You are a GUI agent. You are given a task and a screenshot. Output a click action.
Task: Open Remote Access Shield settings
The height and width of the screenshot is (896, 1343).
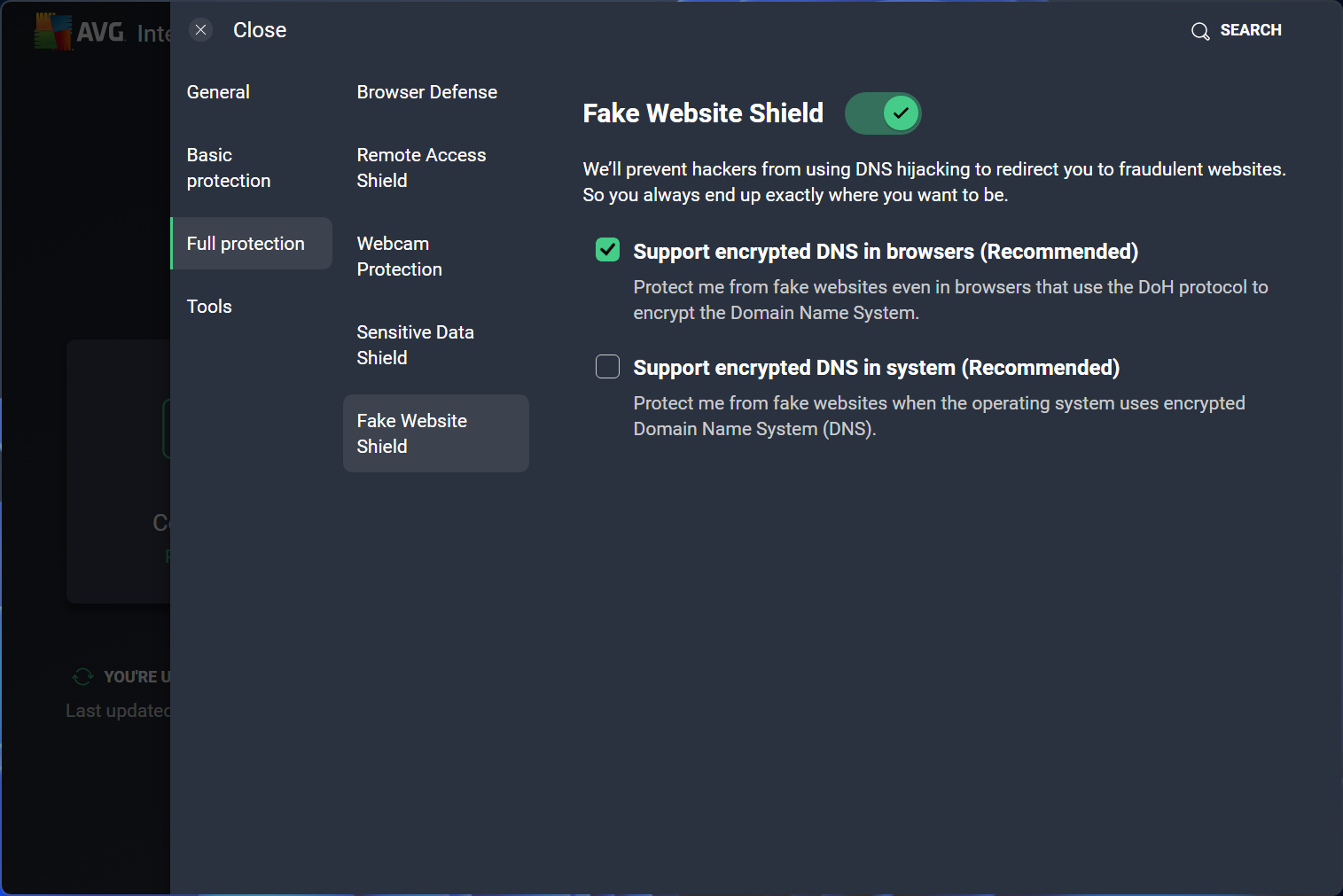click(421, 168)
